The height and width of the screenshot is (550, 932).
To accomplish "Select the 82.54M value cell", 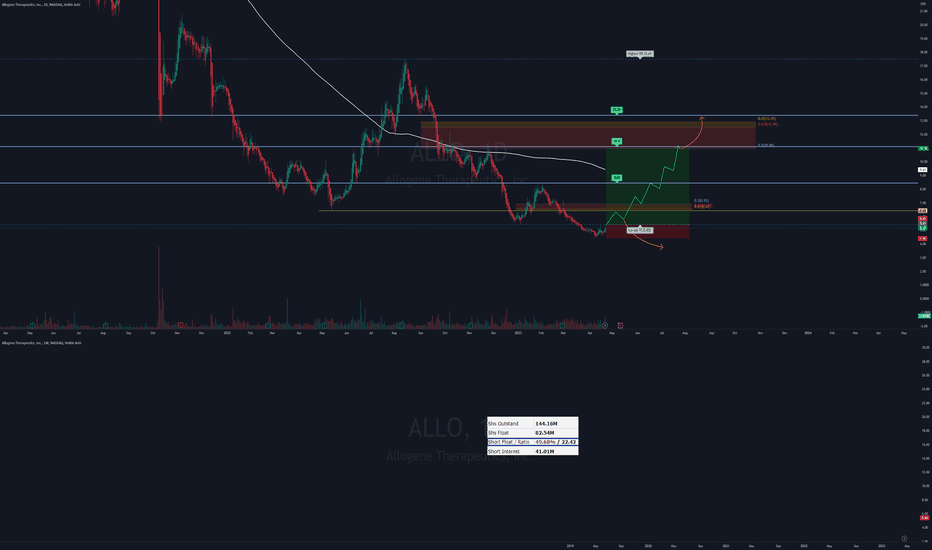I will pyautogui.click(x=555, y=433).
